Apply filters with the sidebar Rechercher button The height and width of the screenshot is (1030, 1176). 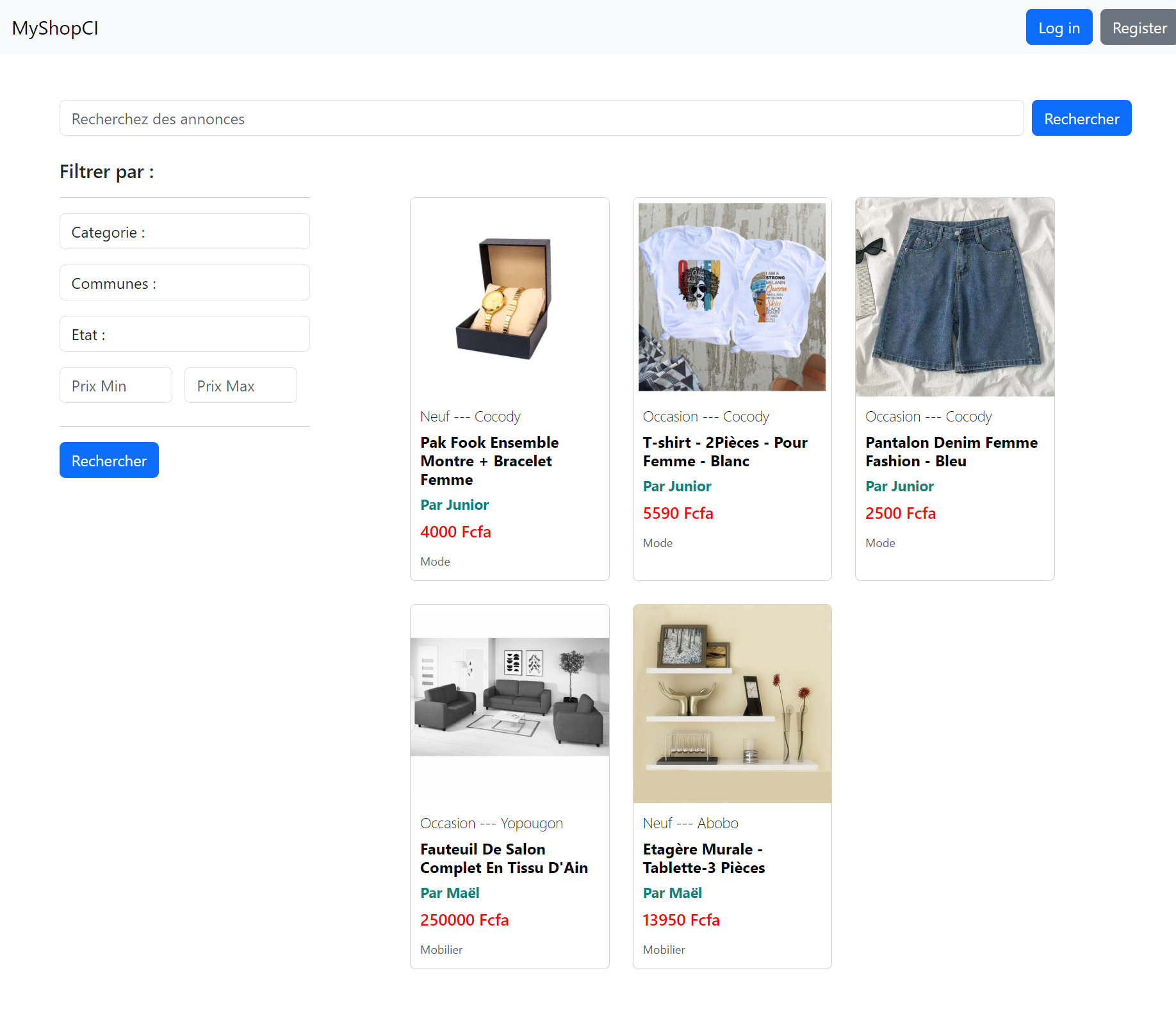[x=109, y=461]
